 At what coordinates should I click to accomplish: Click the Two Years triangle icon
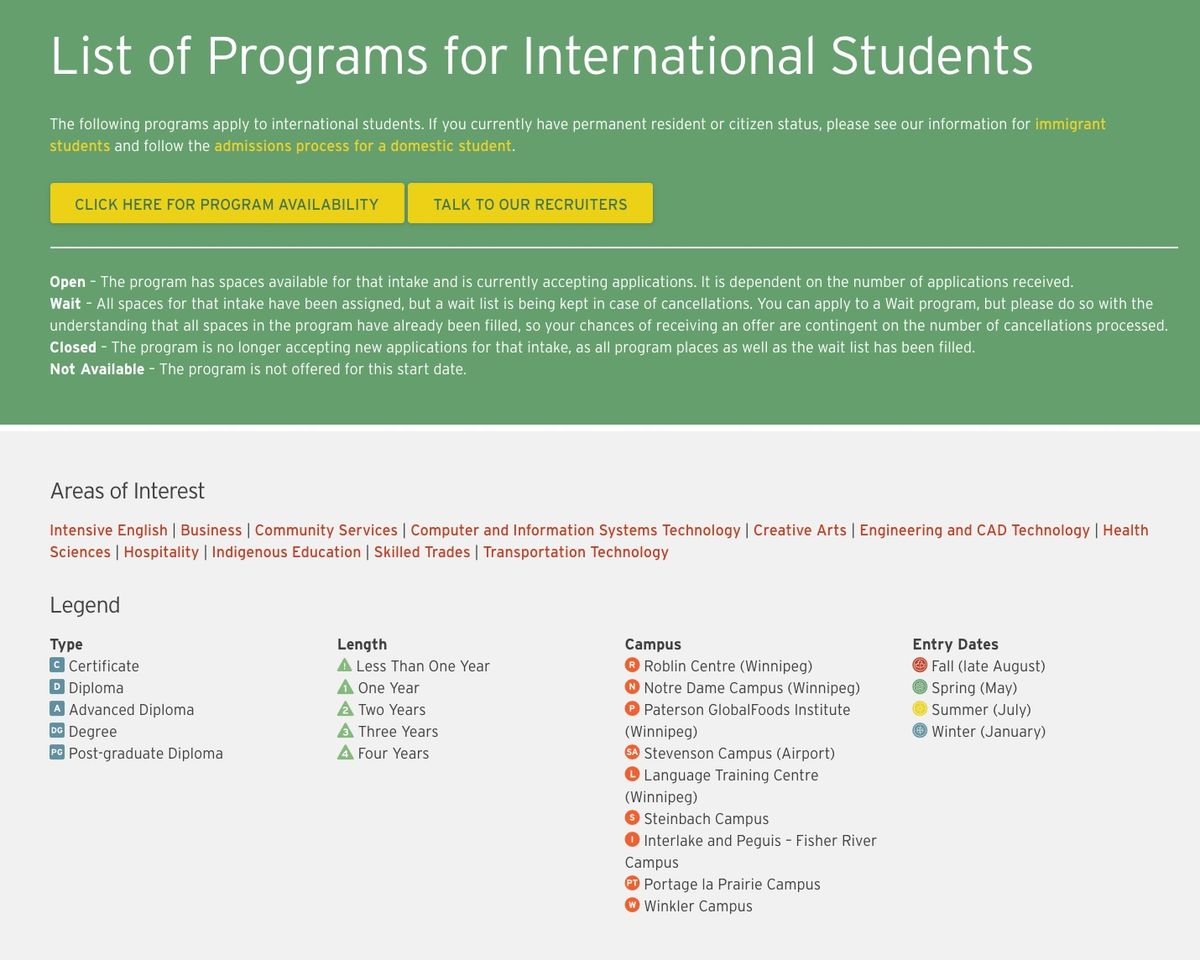click(345, 710)
